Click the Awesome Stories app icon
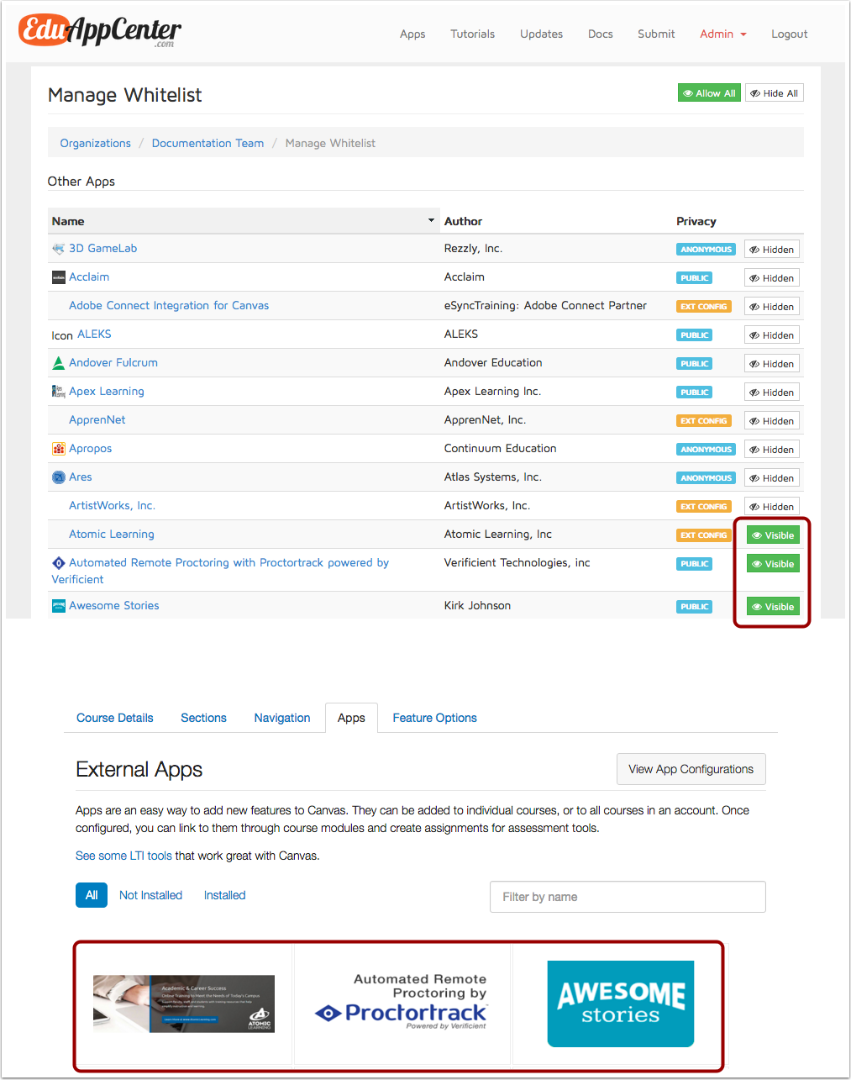 [58, 606]
